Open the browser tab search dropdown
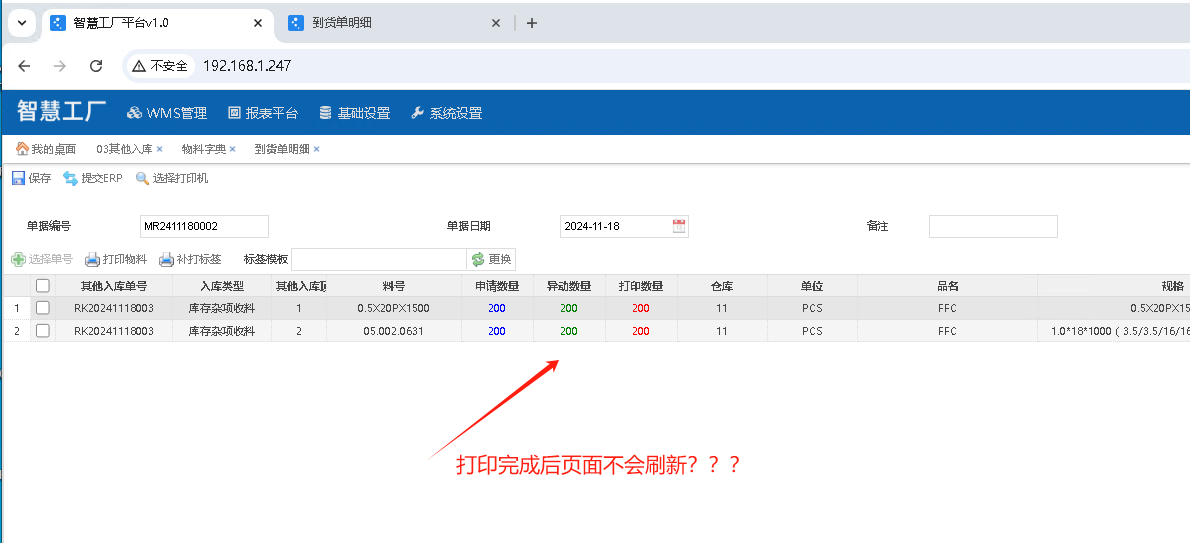The height and width of the screenshot is (543, 1190). click(x=21, y=23)
